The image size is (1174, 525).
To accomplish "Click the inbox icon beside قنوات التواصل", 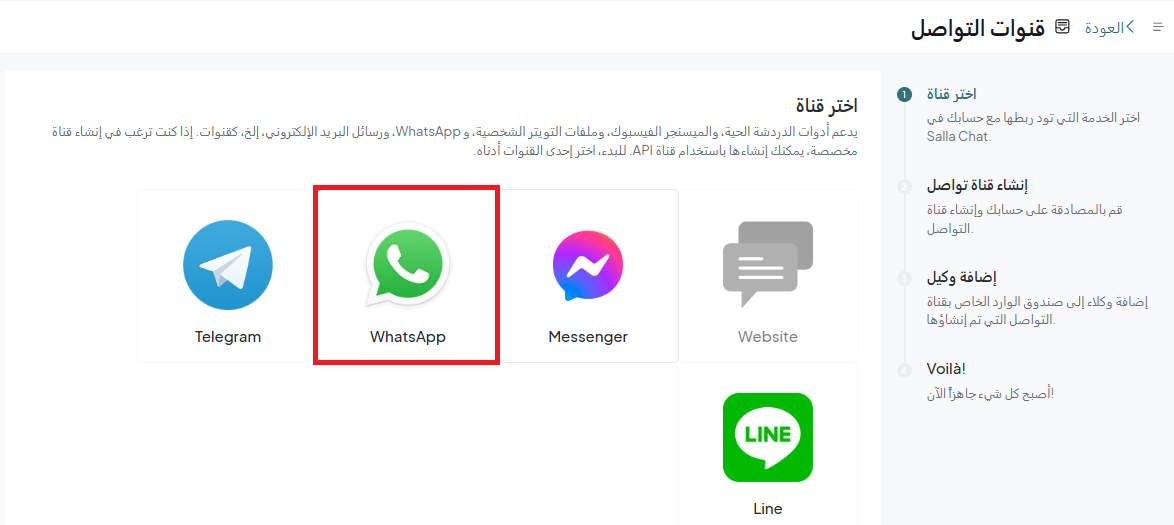I will 1062,27.
